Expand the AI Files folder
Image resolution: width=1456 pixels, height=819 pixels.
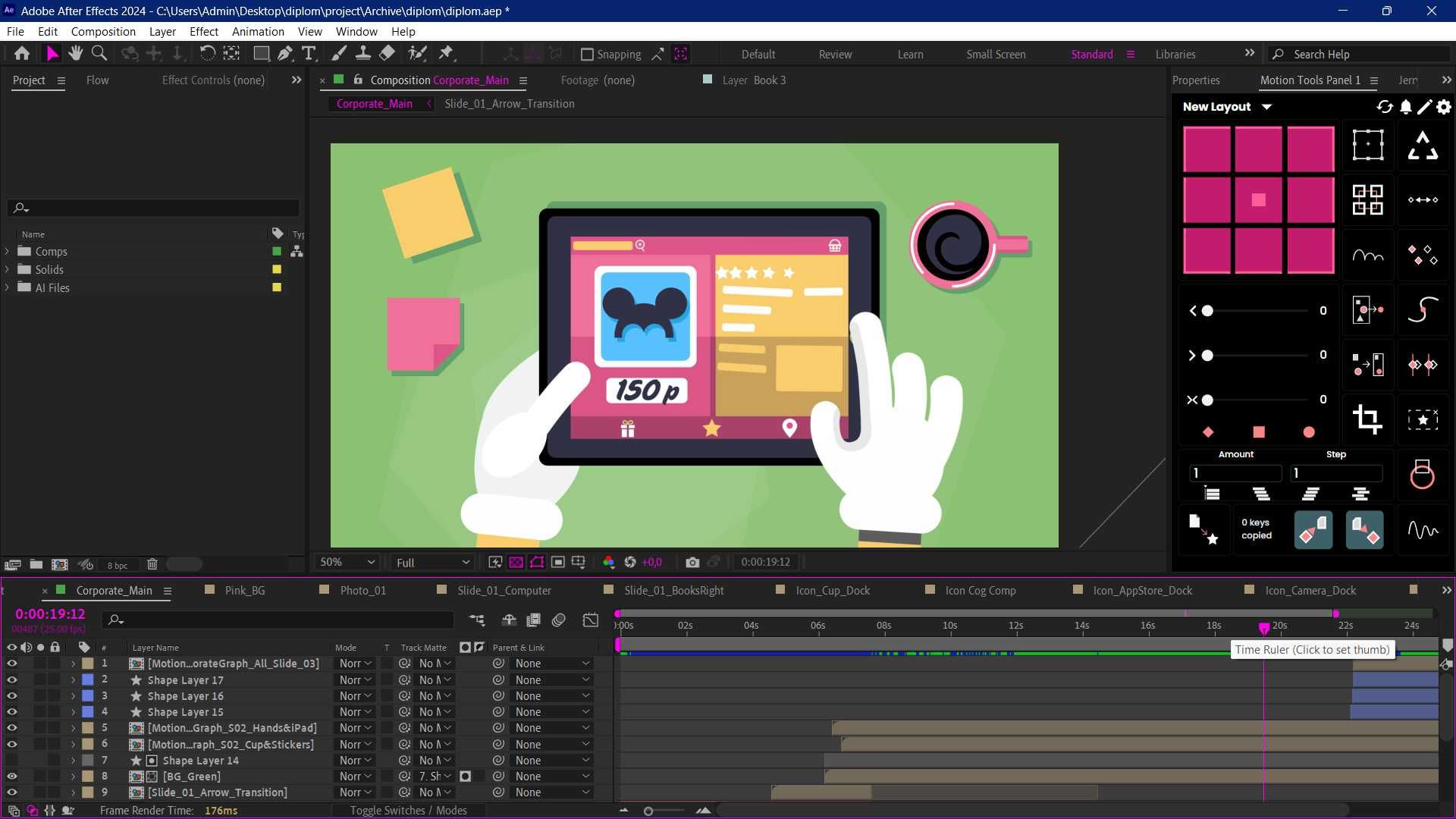(x=7, y=287)
